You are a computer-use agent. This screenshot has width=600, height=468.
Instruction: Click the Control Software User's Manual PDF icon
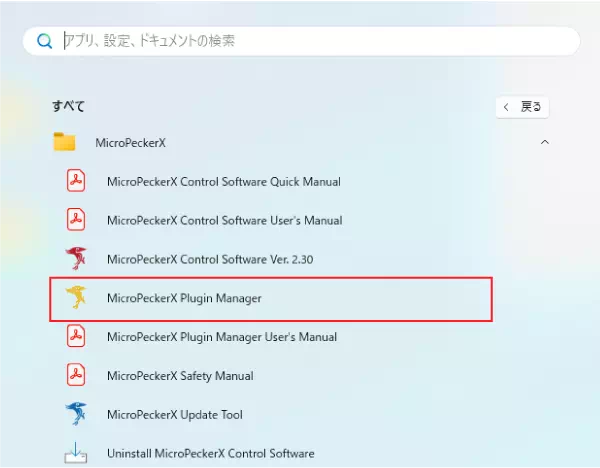[x=76, y=220]
